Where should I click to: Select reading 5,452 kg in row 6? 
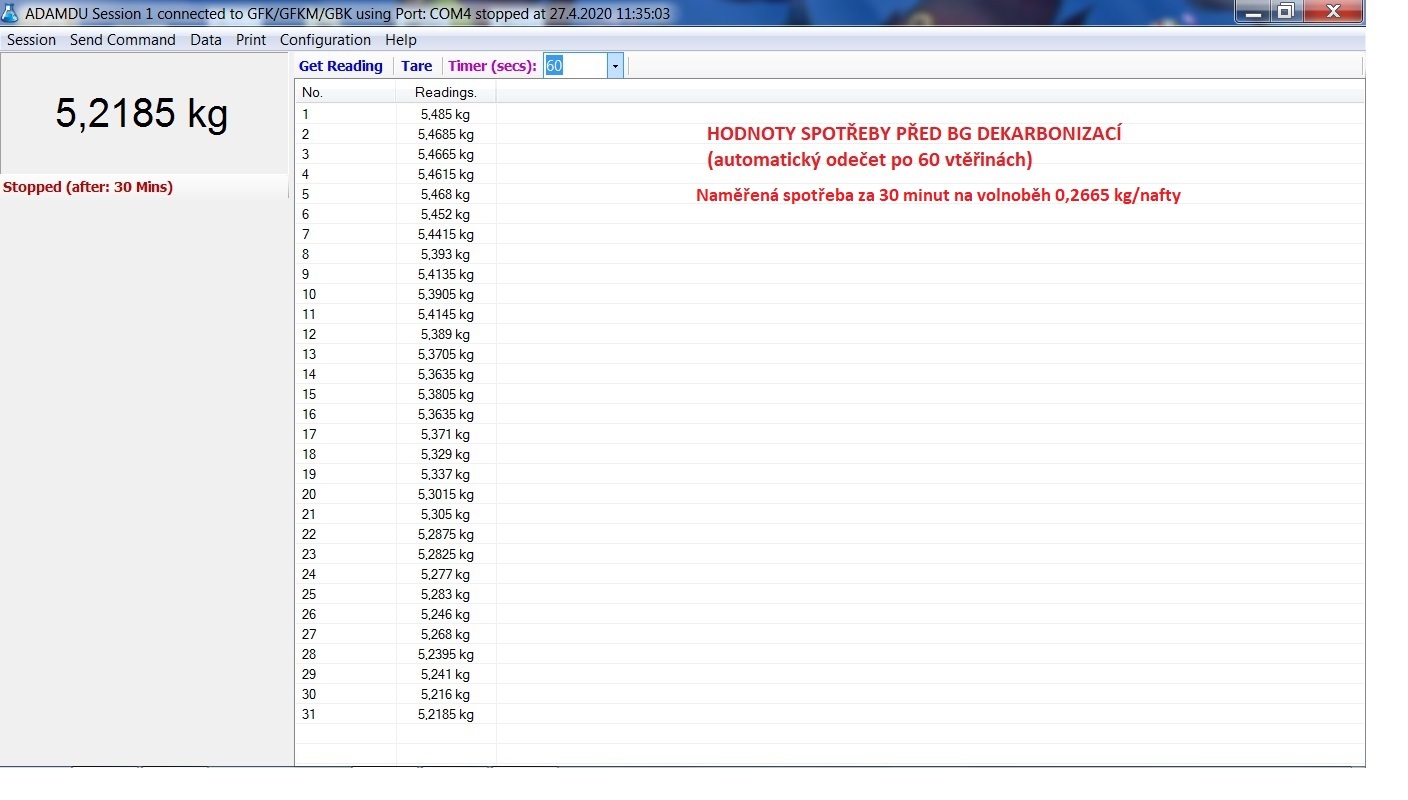(x=446, y=214)
